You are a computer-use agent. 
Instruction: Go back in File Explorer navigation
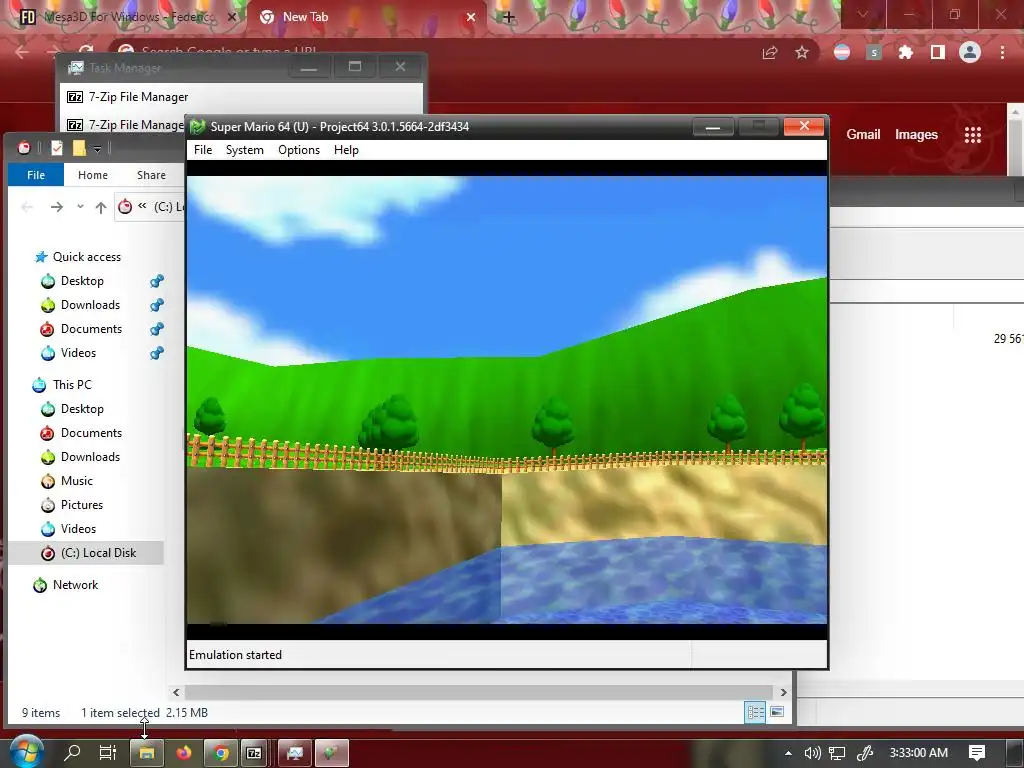click(x=27, y=207)
